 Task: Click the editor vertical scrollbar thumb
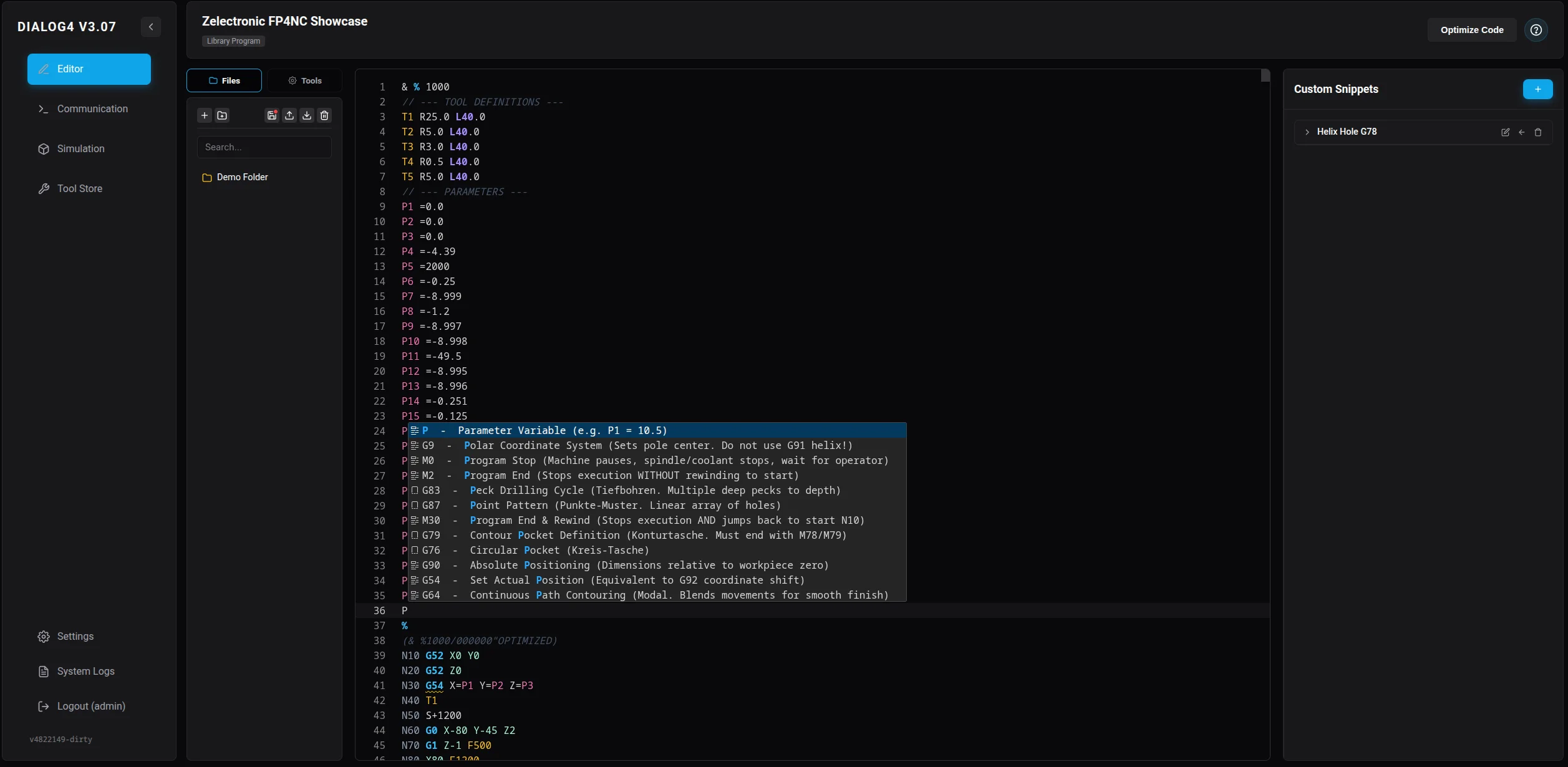[1265, 75]
